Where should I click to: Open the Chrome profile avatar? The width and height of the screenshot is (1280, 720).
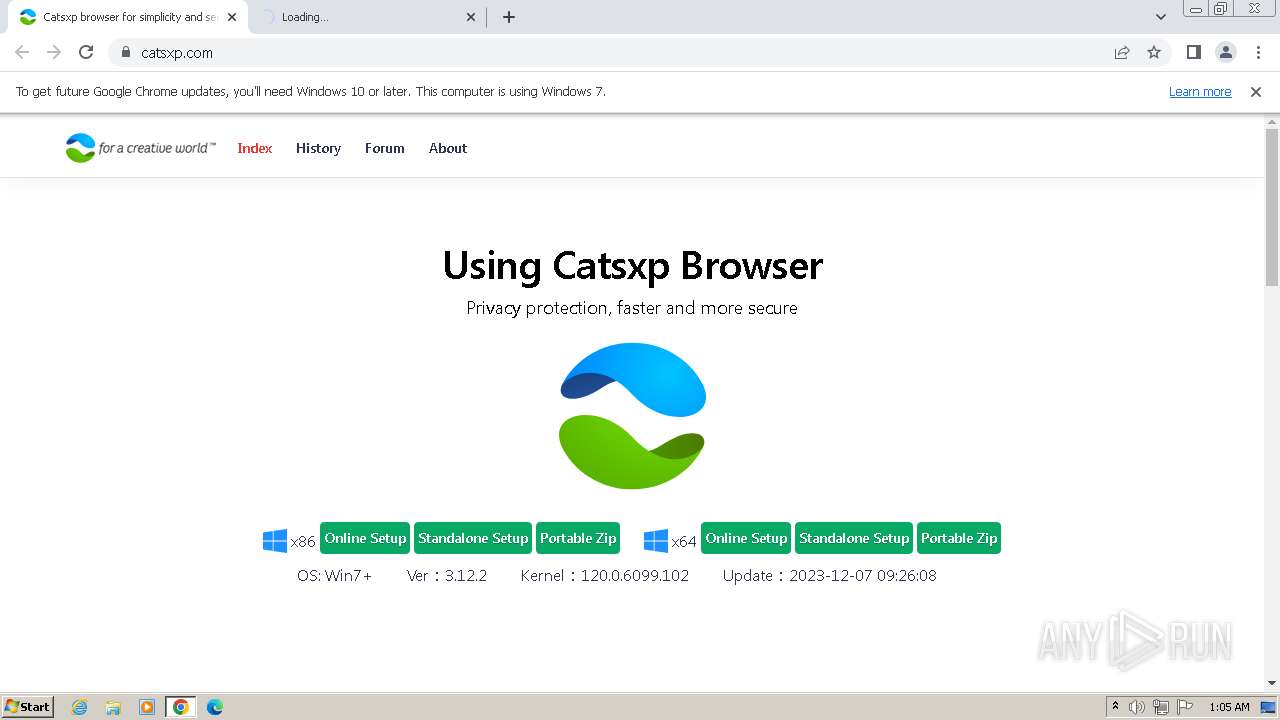tap(1226, 52)
